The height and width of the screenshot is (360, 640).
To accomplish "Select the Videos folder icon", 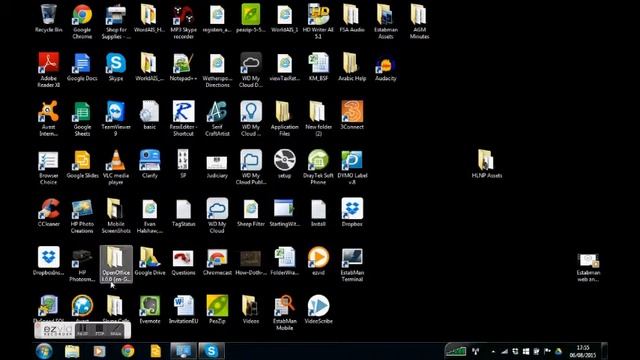I will [x=251, y=309].
